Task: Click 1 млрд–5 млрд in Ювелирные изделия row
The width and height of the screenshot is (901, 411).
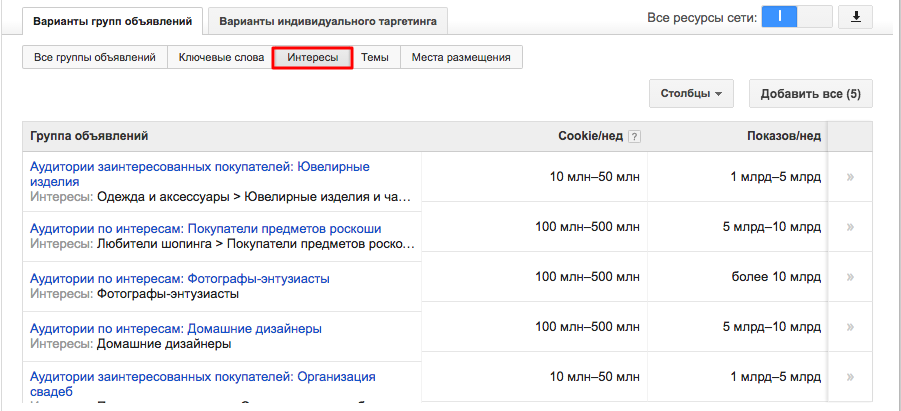Action: (776, 177)
